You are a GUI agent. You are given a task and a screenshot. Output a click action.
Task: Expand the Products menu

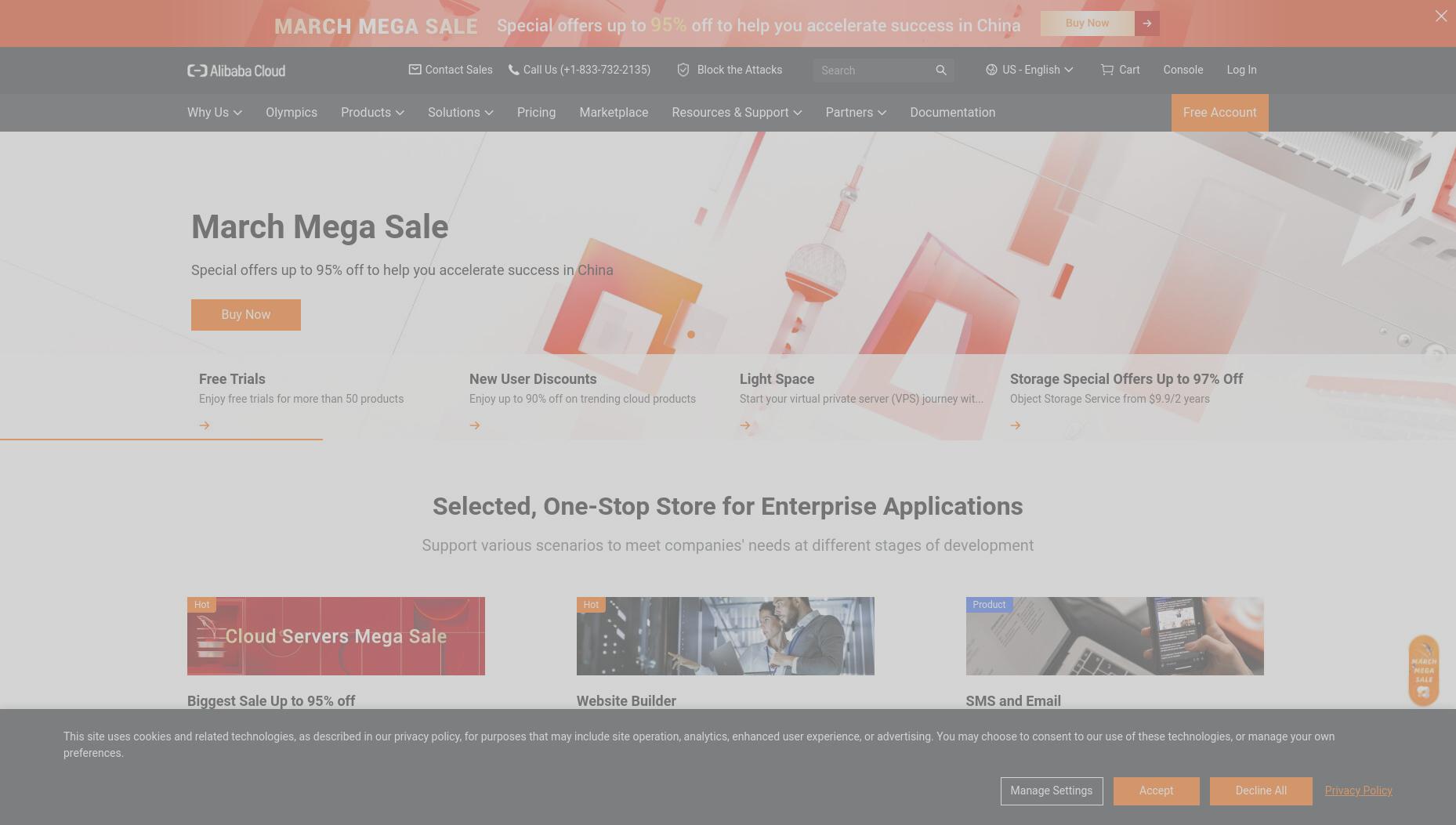[372, 113]
